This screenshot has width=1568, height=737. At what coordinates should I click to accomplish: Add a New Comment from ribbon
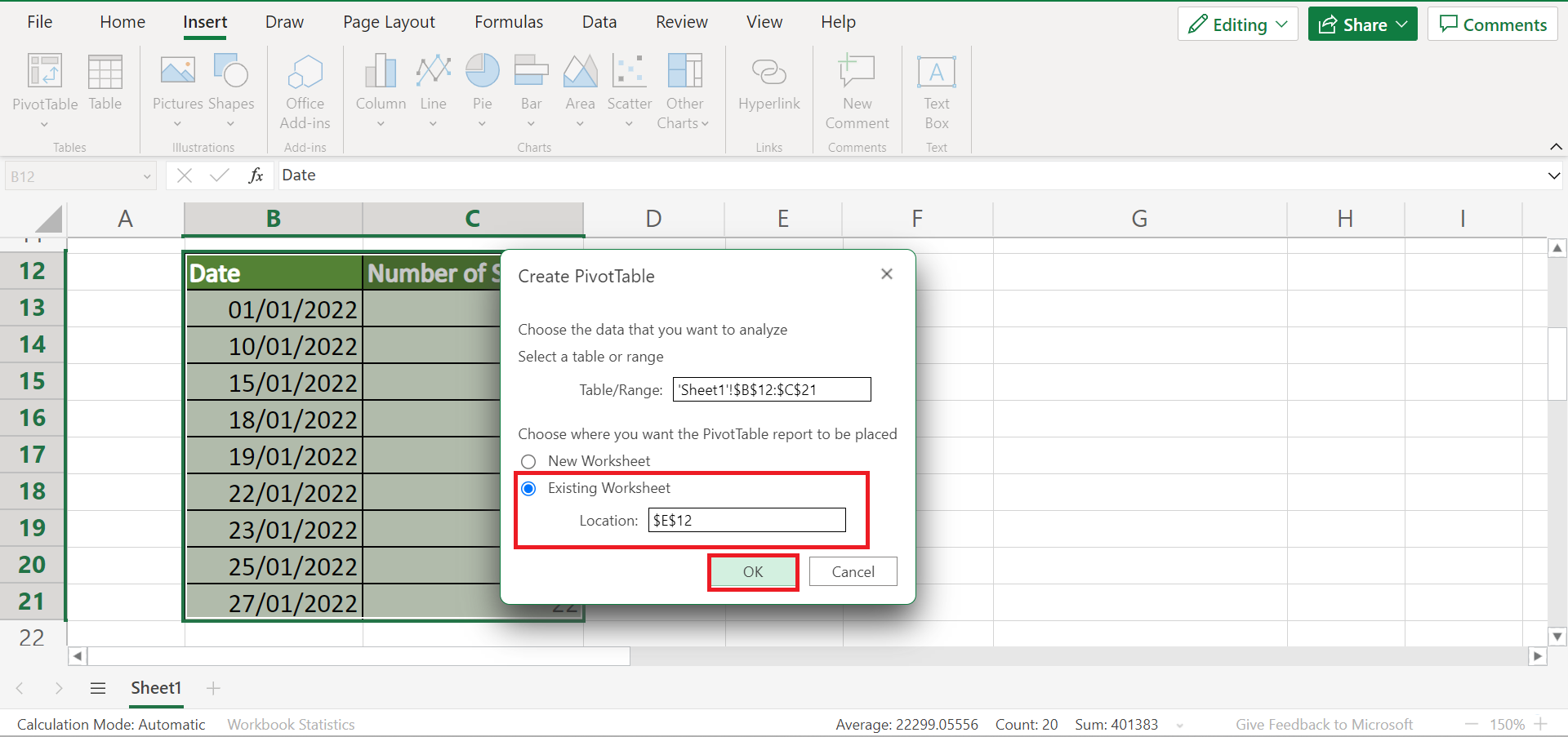pyautogui.click(x=857, y=73)
